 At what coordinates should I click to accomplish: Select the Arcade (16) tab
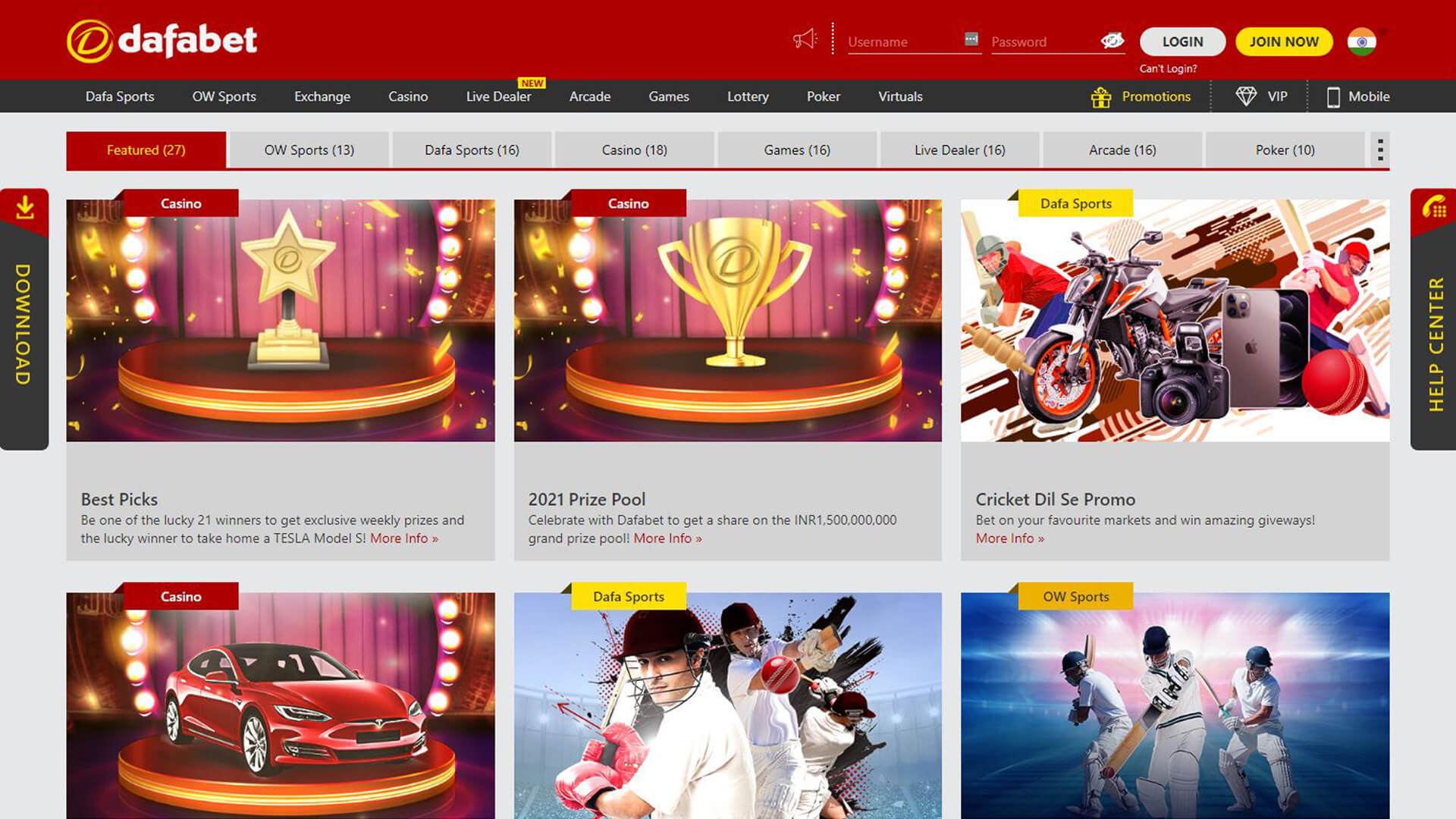[x=1122, y=150]
